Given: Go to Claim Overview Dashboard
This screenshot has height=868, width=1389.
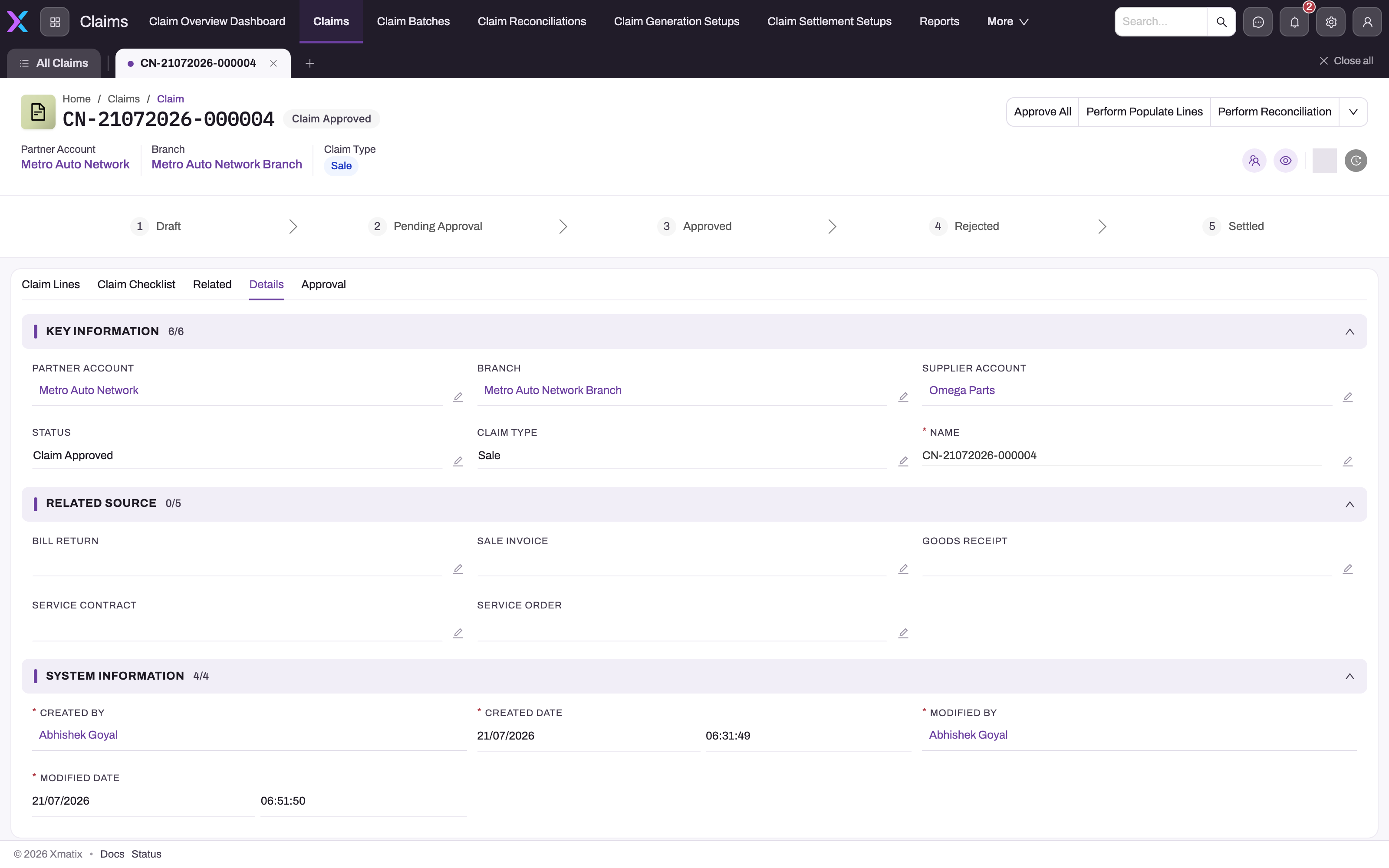Looking at the screenshot, I should [217, 22].
